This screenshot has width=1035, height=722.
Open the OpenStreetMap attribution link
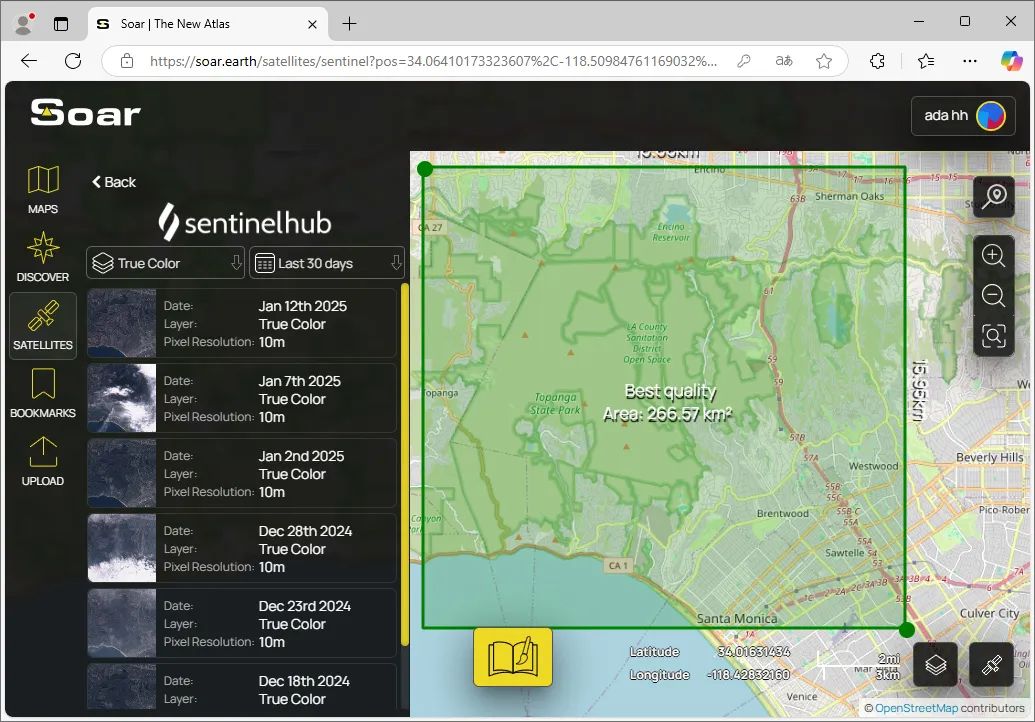click(x=916, y=708)
